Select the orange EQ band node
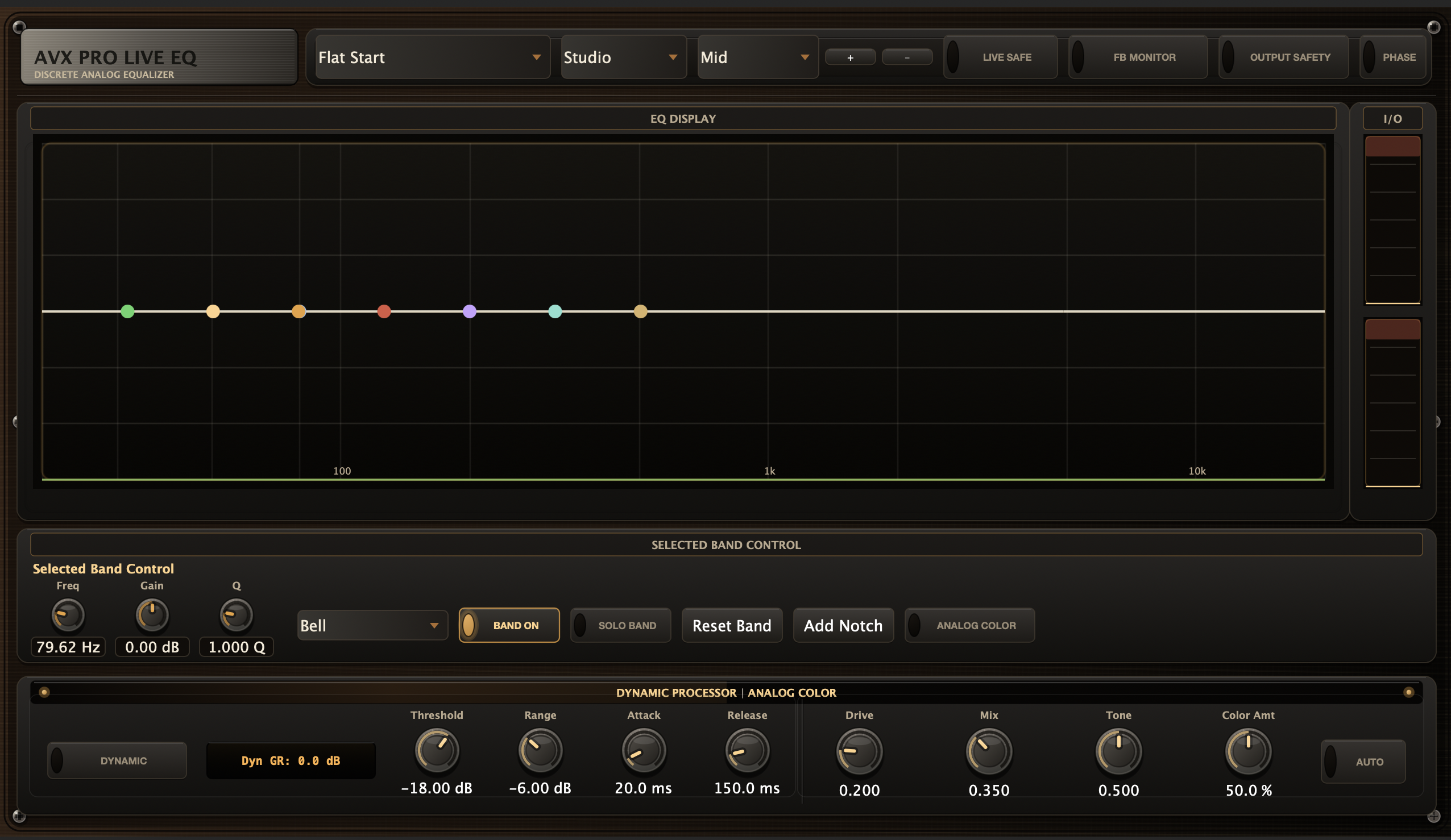The height and width of the screenshot is (840, 1451). click(x=299, y=311)
